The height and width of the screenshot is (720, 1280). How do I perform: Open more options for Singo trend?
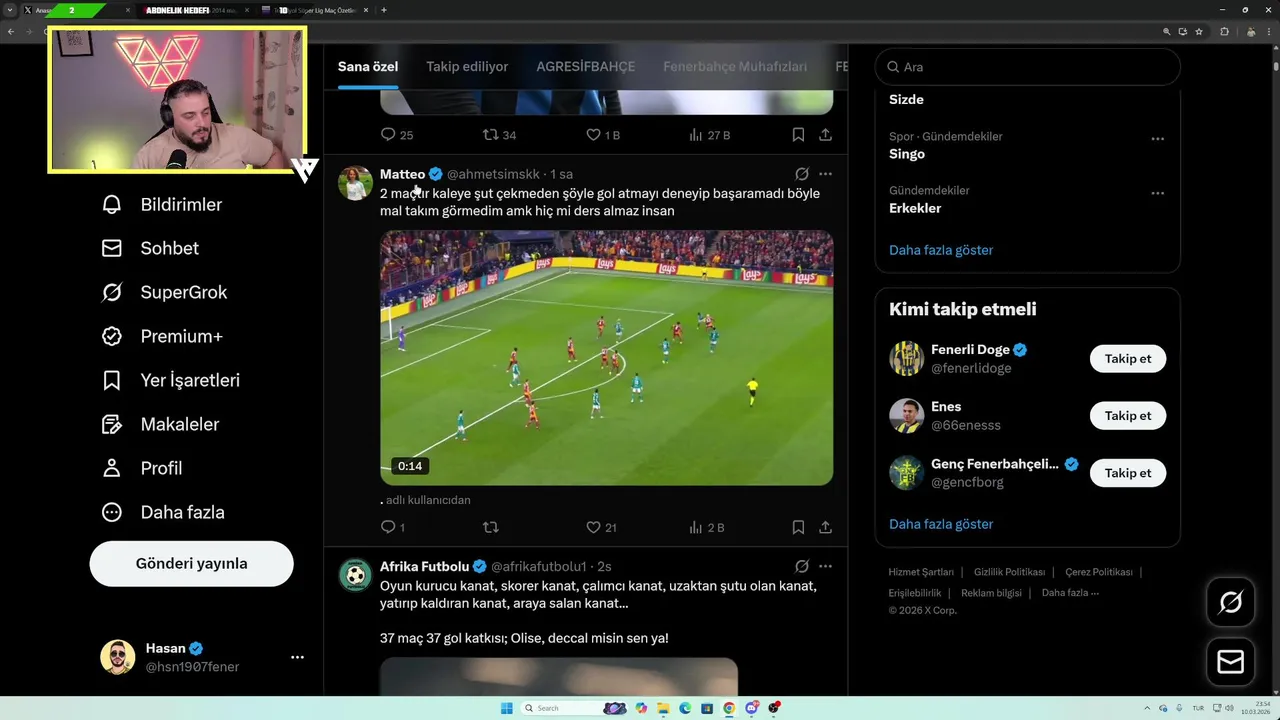pyautogui.click(x=1157, y=139)
